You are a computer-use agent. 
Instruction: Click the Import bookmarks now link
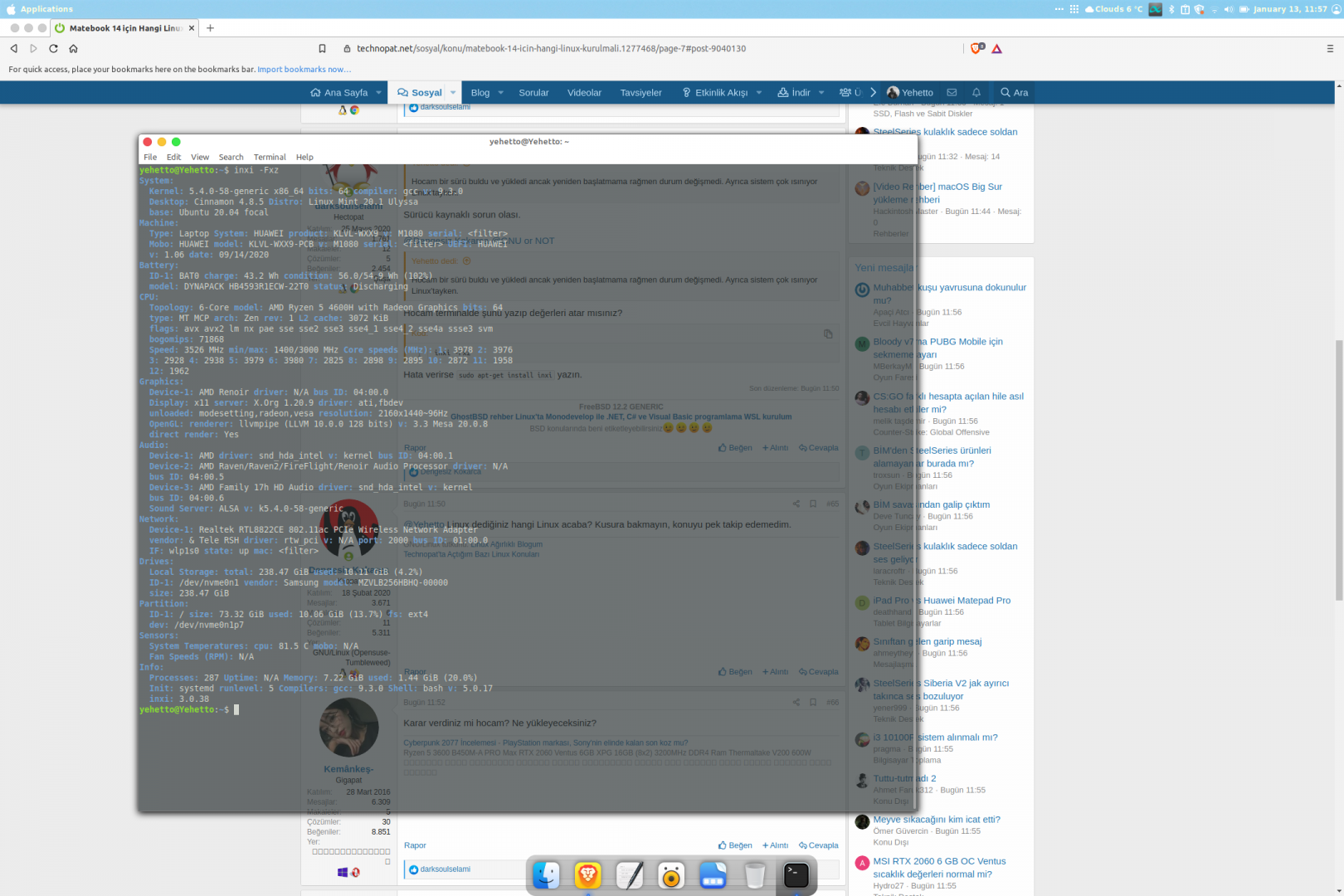point(304,70)
